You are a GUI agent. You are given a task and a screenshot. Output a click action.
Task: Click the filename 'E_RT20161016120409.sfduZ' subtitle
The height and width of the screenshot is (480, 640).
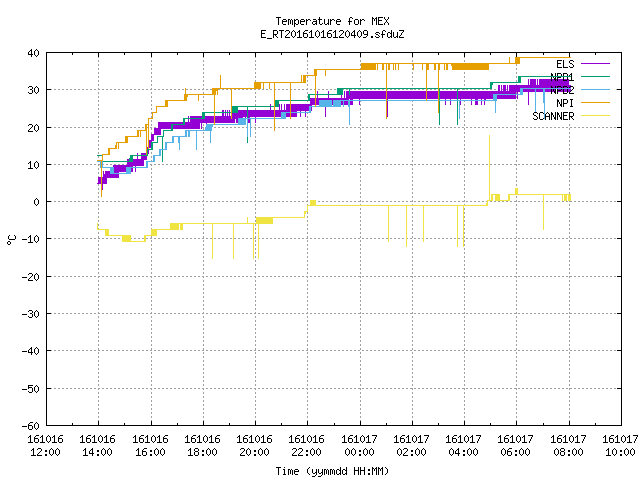point(332,34)
